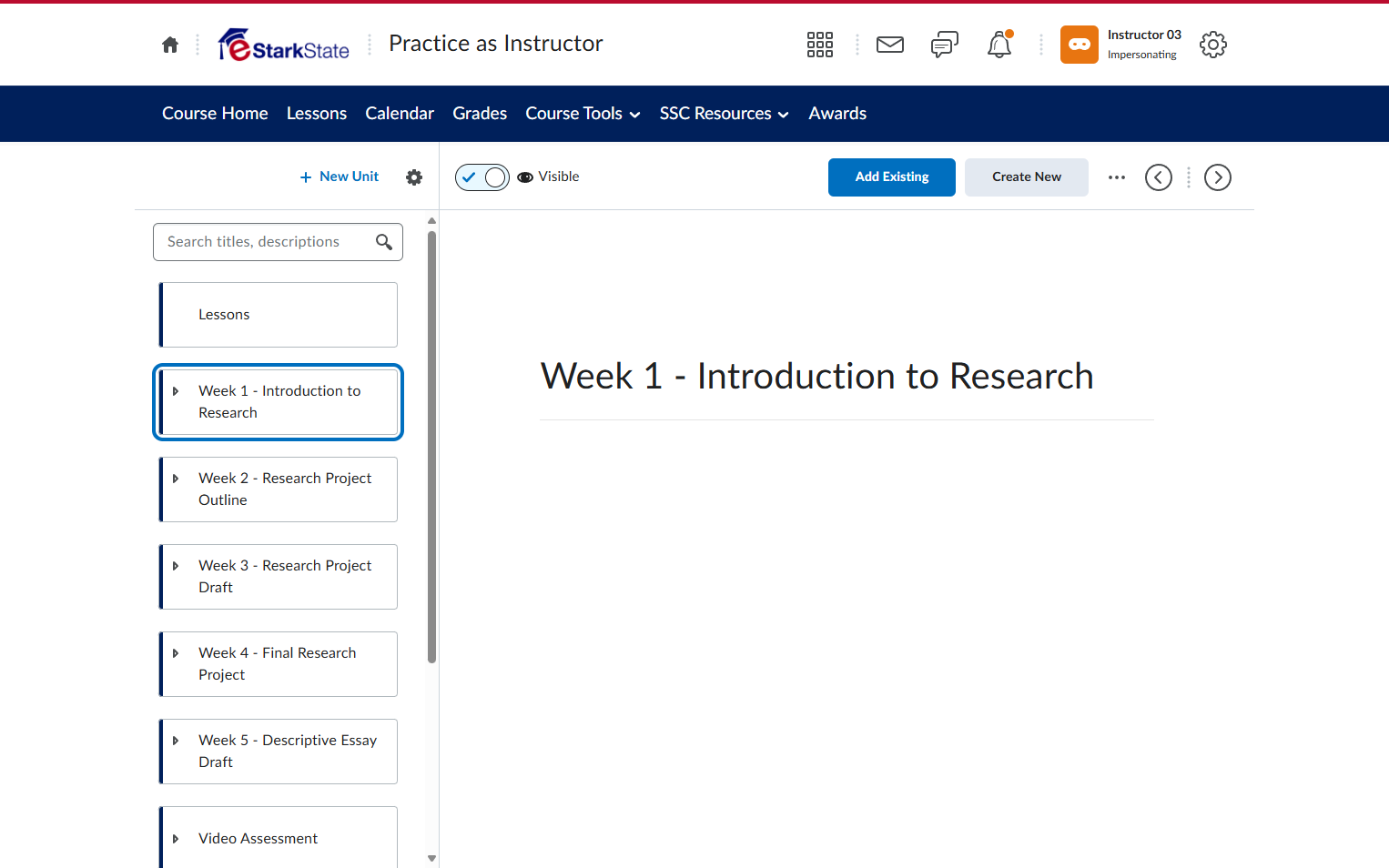Open the message alerts envelope

click(x=890, y=45)
